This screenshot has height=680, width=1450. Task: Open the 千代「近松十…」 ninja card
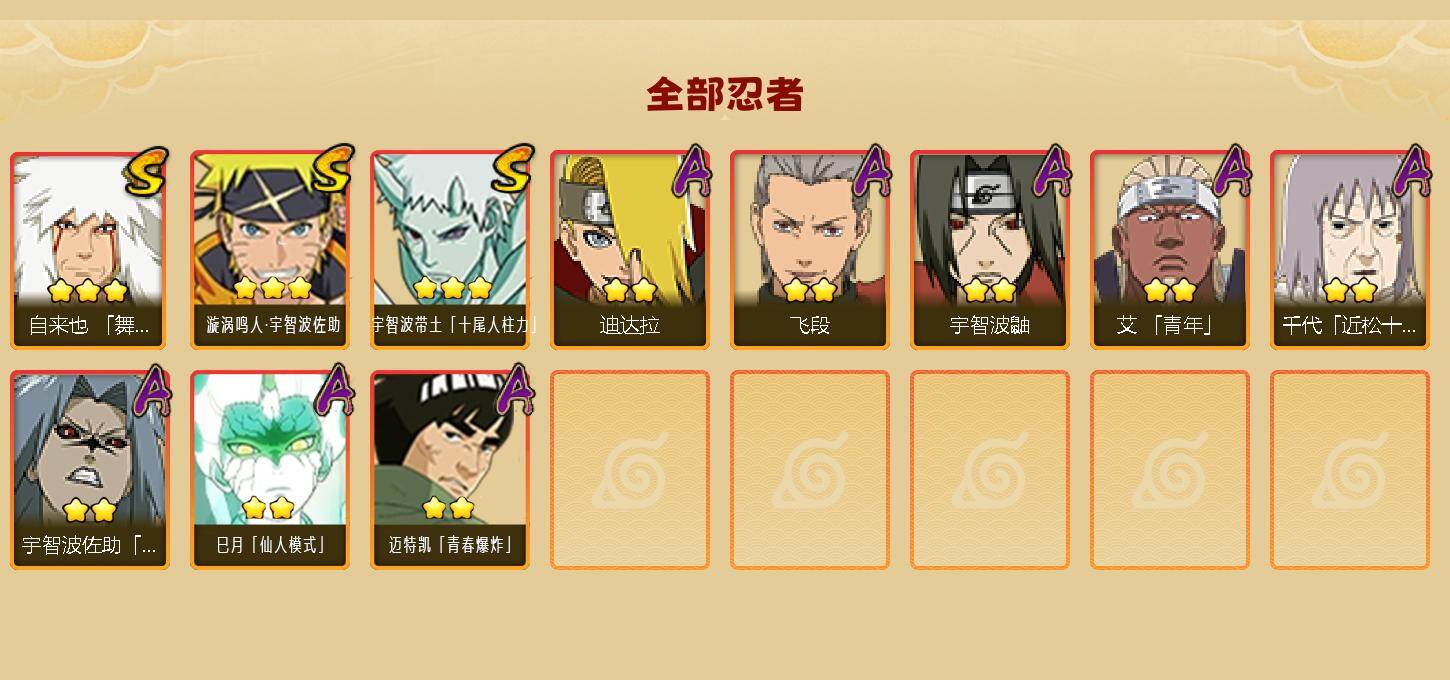1350,250
